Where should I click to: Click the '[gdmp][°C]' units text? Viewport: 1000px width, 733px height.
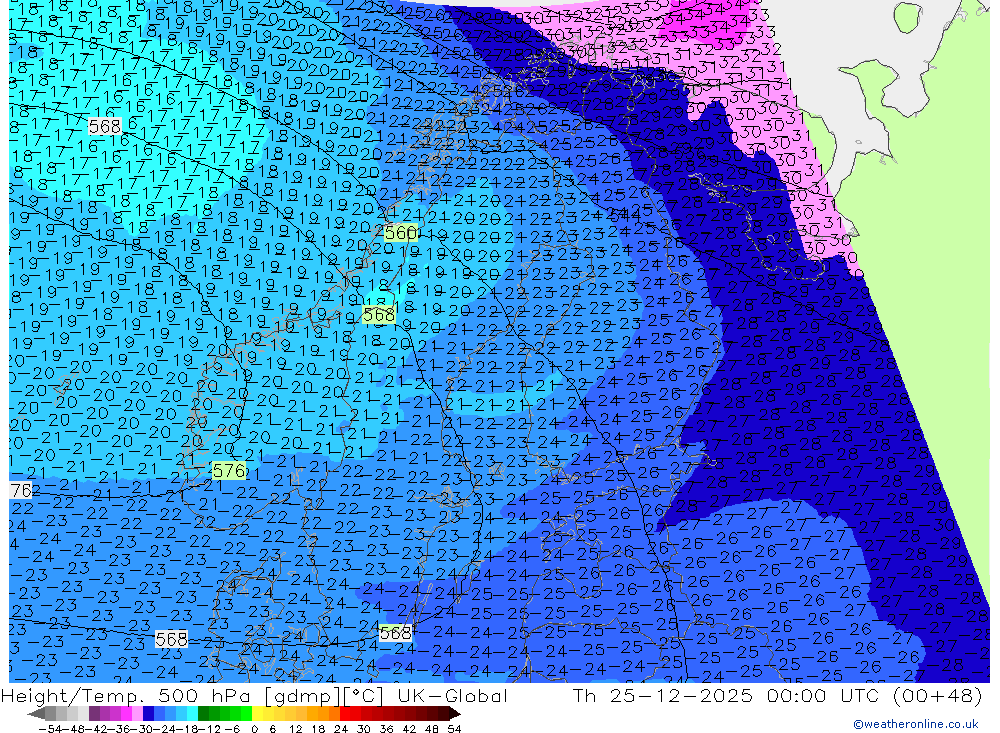point(323,695)
